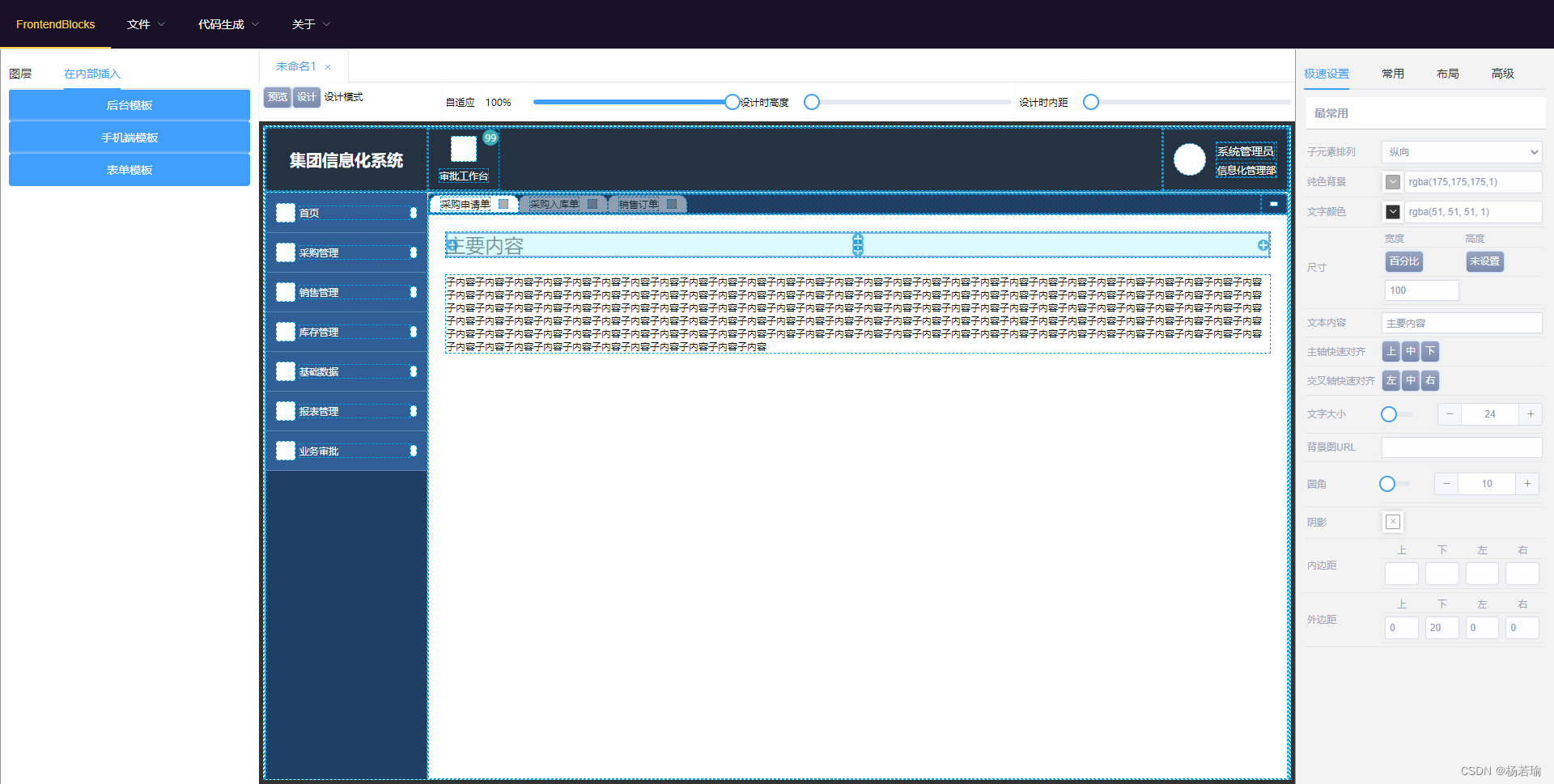
Task: Open the 纯色背景 color picker dropdown
Action: click(x=1393, y=182)
